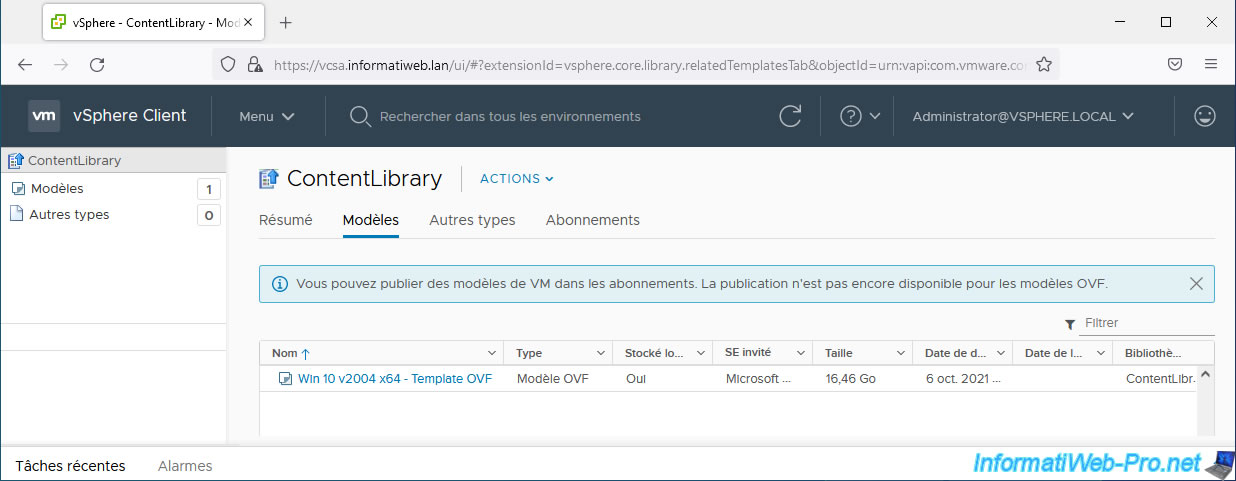Expand the Administrator@VSPHERE.LOCAL user menu
The image size is (1236, 481).
1022,116
